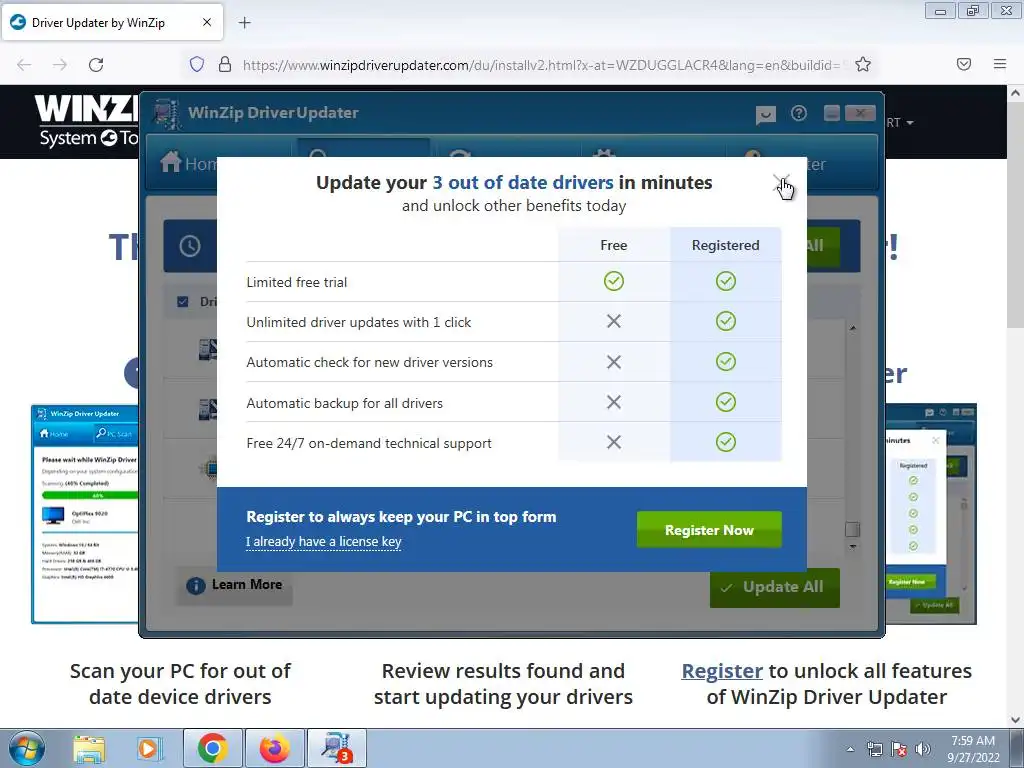Viewport: 1024px width, 768px height.
Task: Close the Driver Updater by WinZip tab
Action: click(206, 22)
